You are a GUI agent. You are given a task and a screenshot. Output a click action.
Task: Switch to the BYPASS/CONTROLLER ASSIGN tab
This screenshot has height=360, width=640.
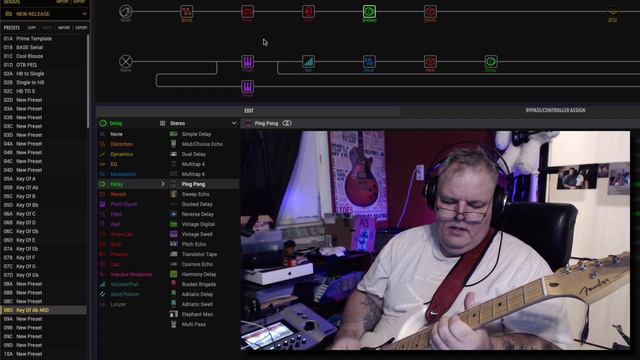(555, 110)
